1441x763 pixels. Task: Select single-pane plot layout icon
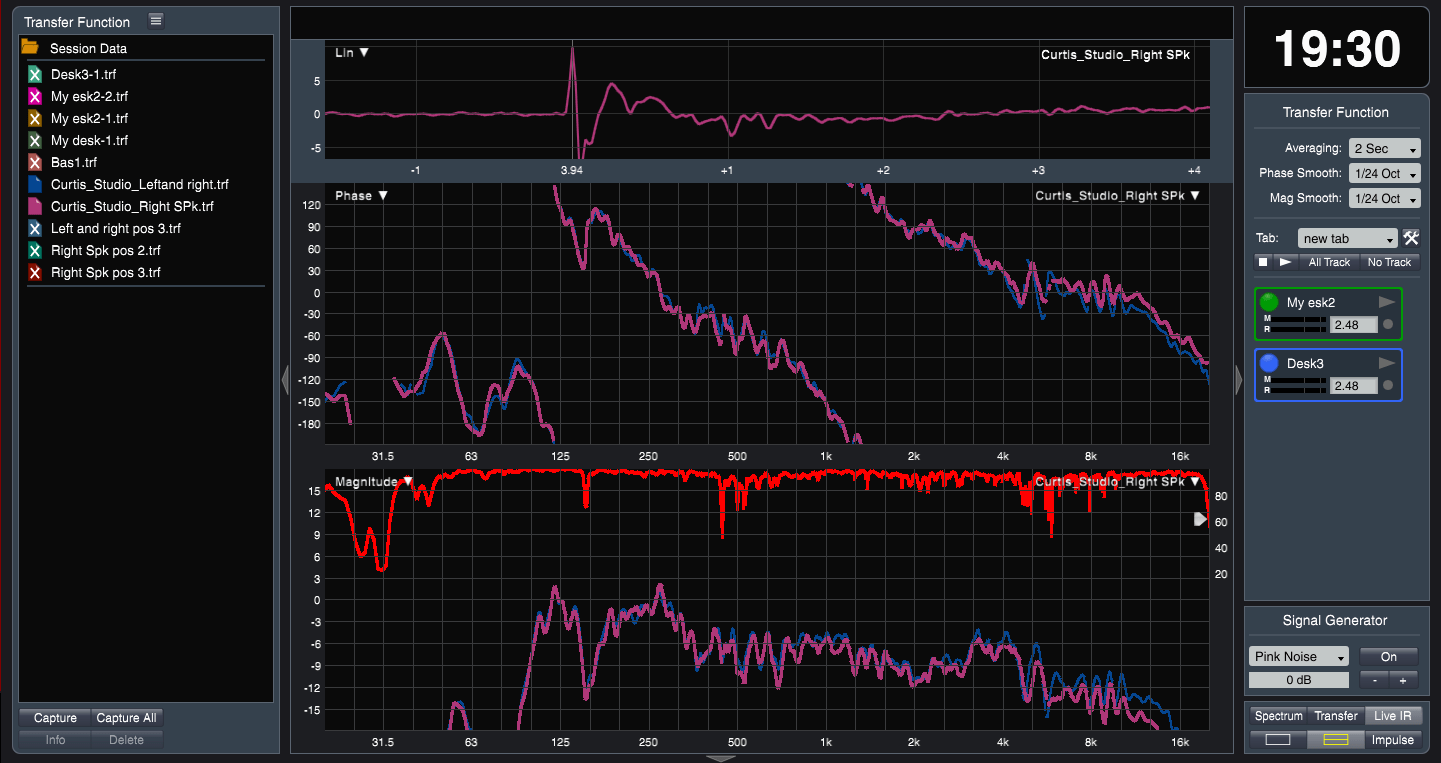1278,740
